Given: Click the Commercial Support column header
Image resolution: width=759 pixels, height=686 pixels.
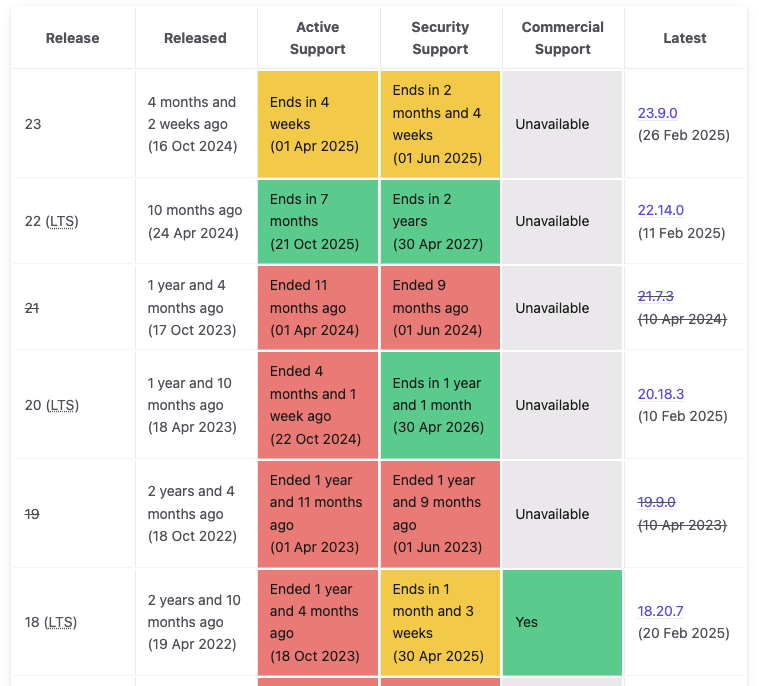Looking at the screenshot, I should [x=562, y=38].
